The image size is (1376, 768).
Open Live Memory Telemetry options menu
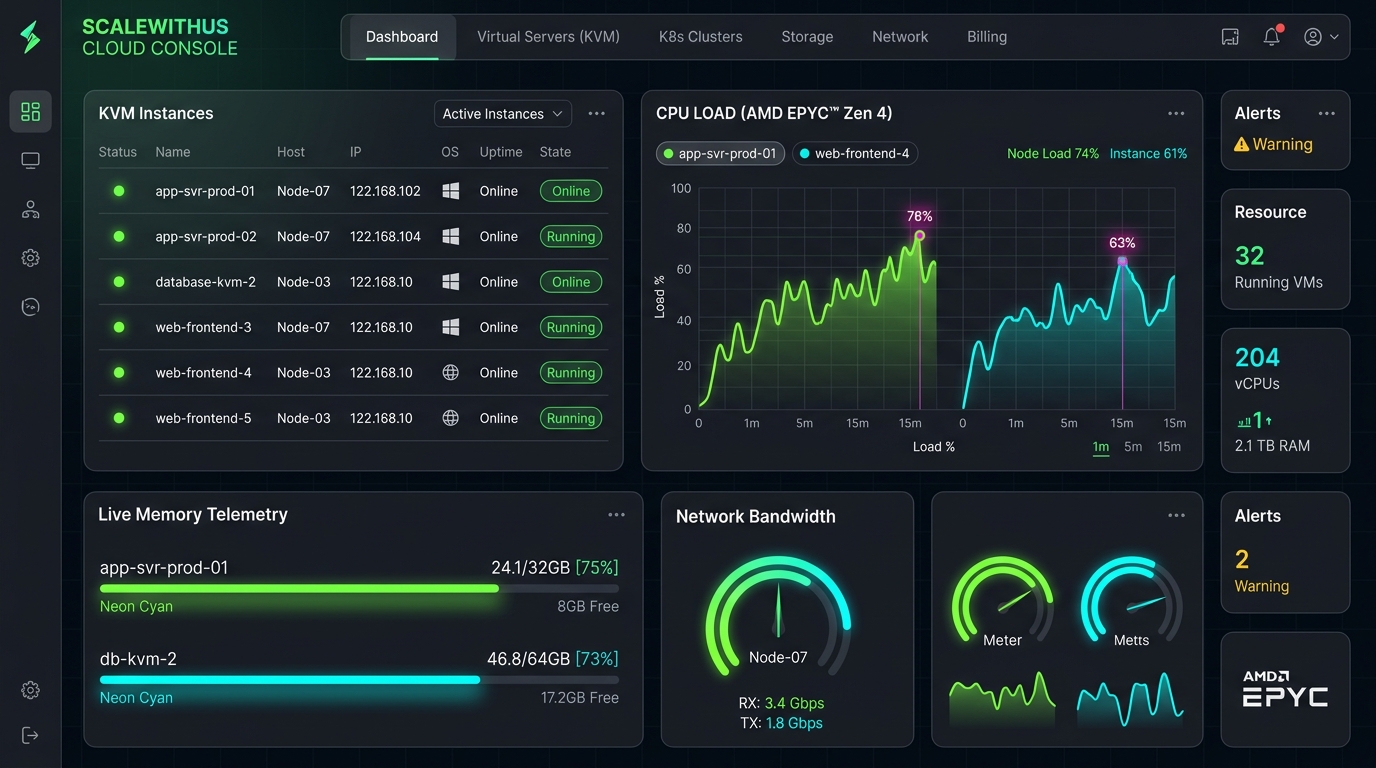pyautogui.click(x=616, y=515)
